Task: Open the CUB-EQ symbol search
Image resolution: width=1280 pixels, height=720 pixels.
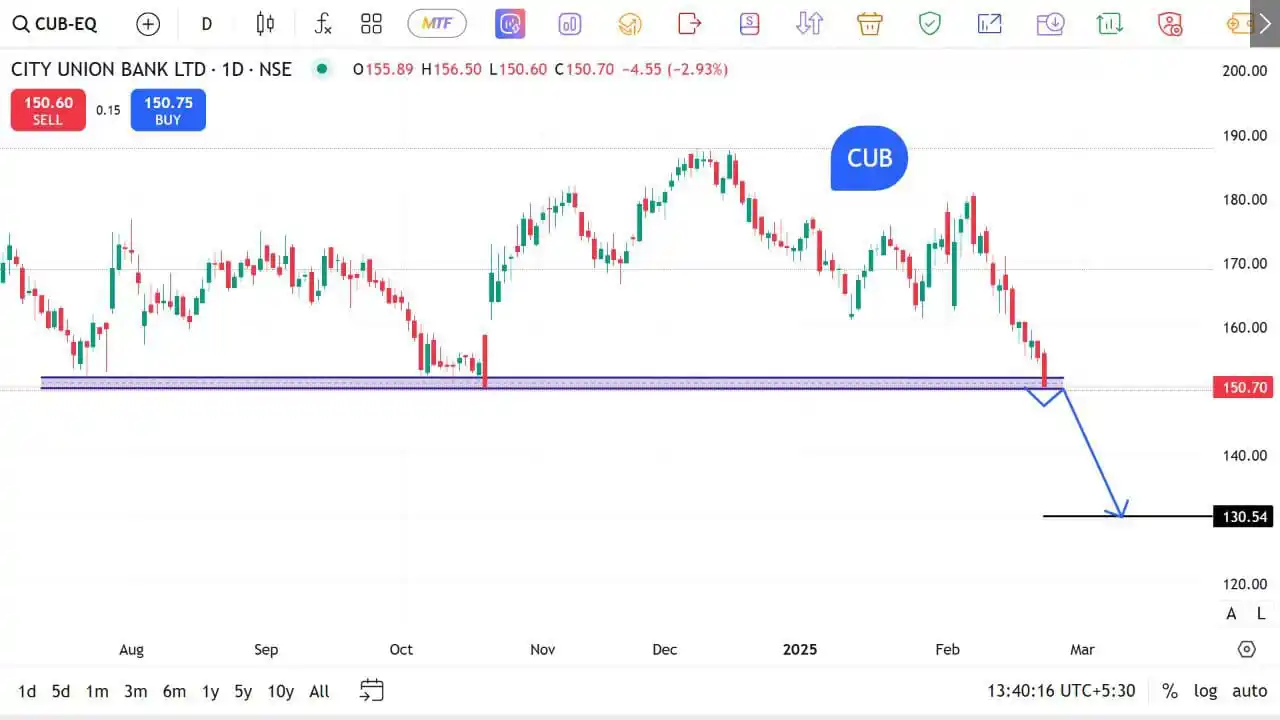Action: [55, 23]
